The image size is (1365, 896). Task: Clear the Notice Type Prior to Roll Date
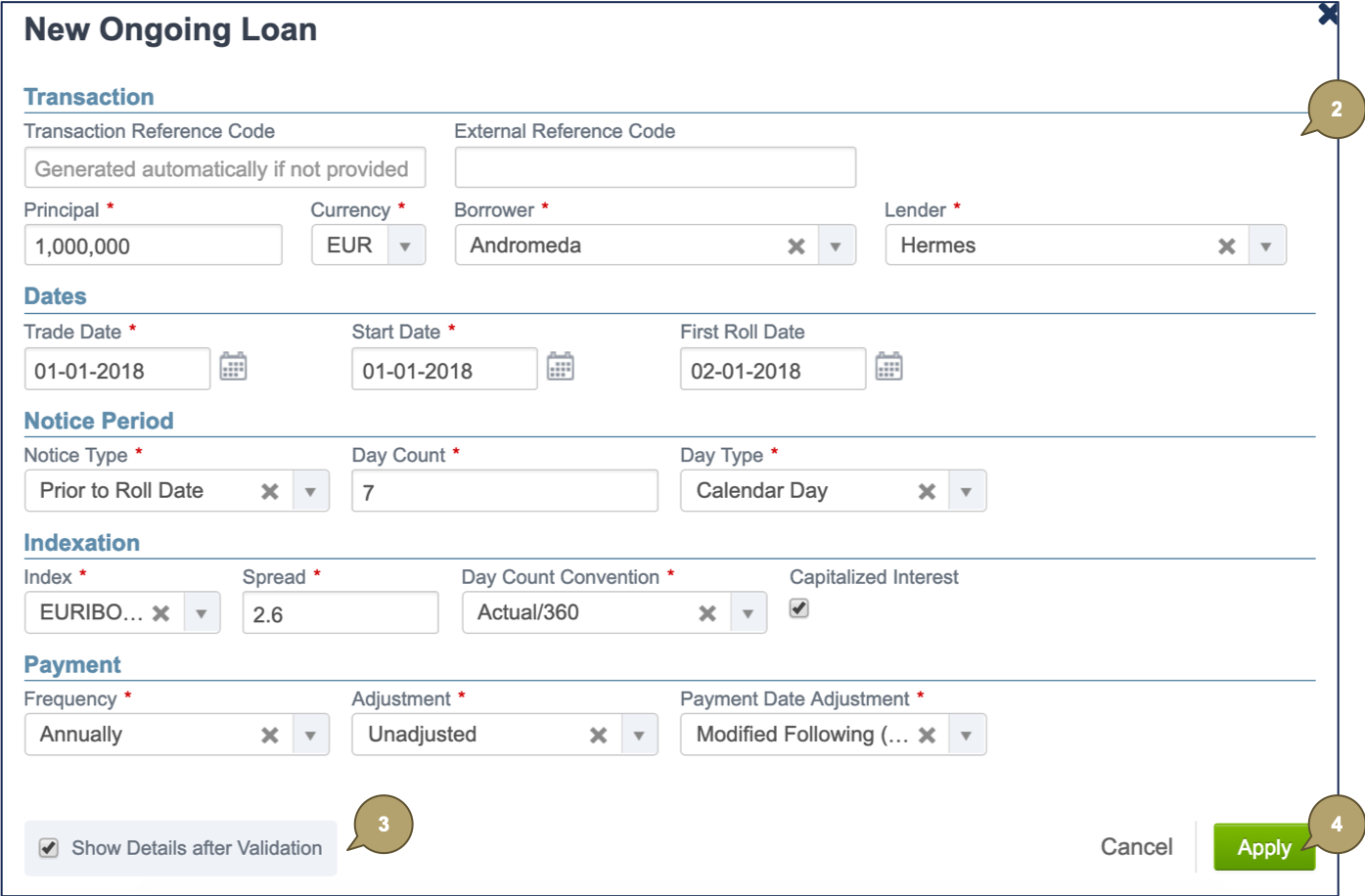pyautogui.click(x=270, y=490)
